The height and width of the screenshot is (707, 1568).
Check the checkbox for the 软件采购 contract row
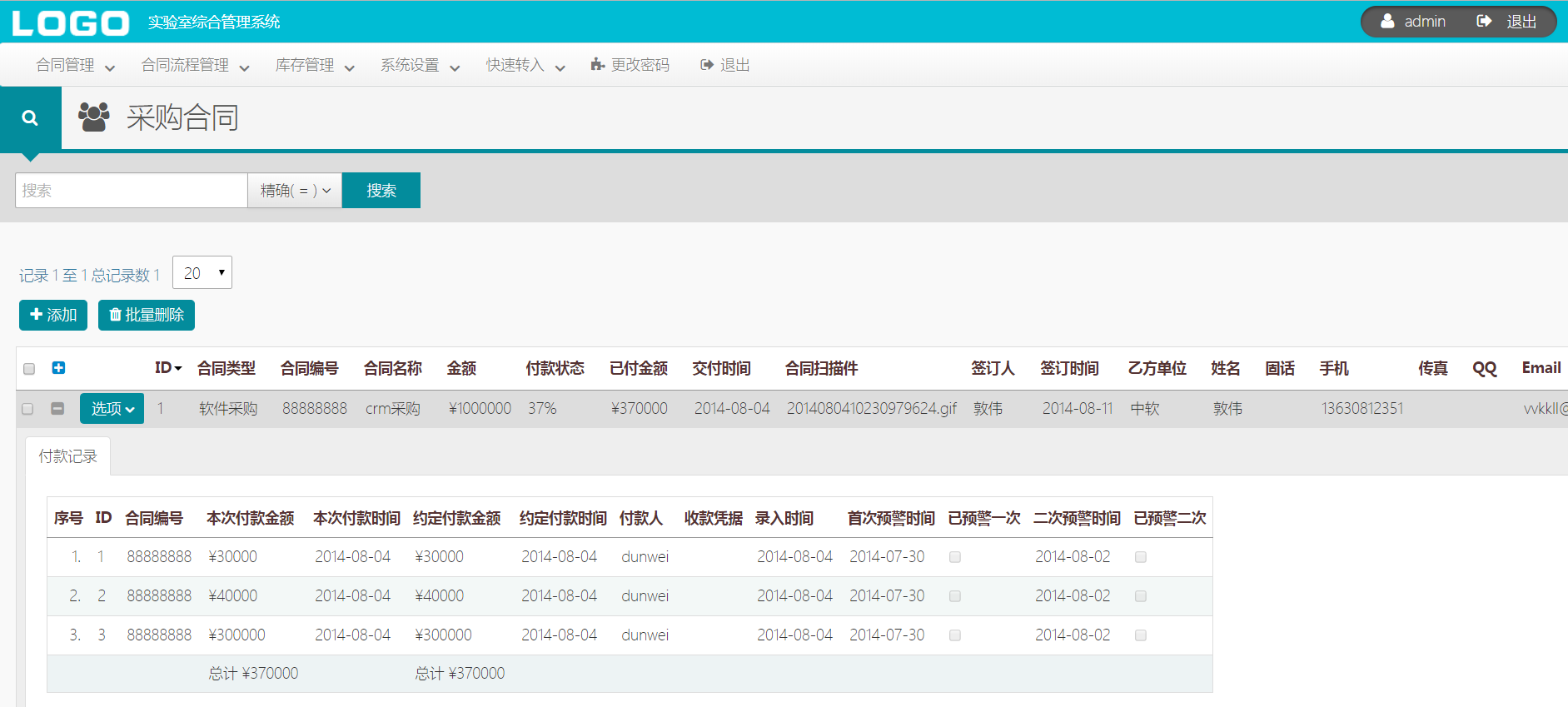(x=27, y=409)
